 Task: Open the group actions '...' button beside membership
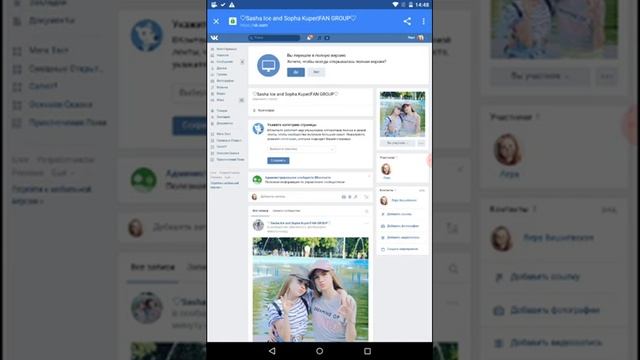pyautogui.click(x=421, y=143)
